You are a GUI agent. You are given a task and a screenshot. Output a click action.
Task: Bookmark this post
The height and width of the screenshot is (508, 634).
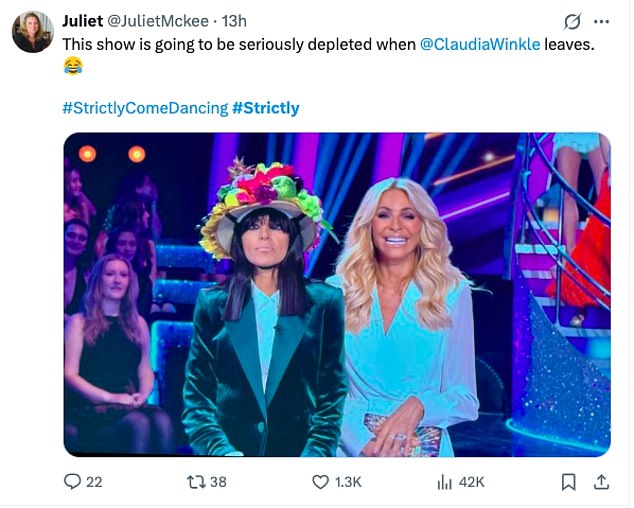(x=569, y=482)
